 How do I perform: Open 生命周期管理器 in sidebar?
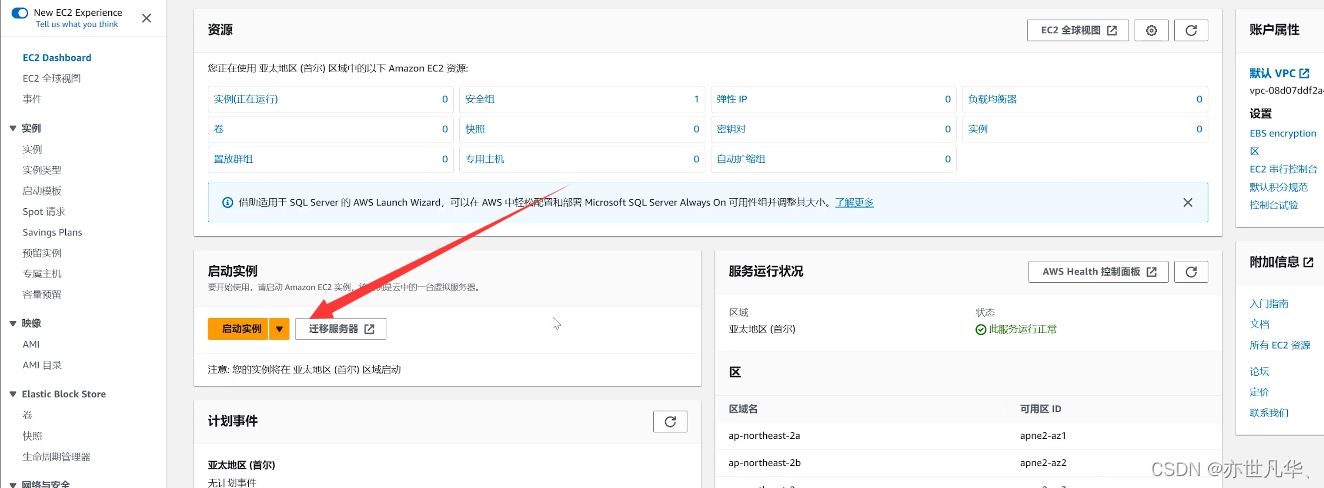click(56, 457)
